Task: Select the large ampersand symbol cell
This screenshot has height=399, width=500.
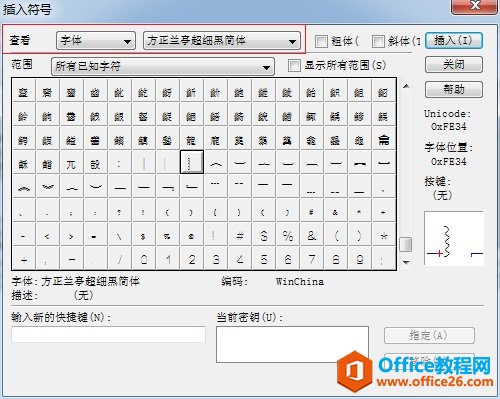Action: click(x=312, y=236)
